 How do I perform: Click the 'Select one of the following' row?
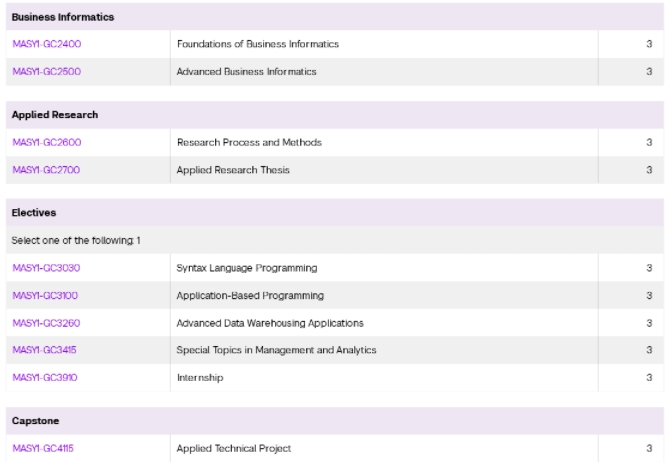[76, 241]
